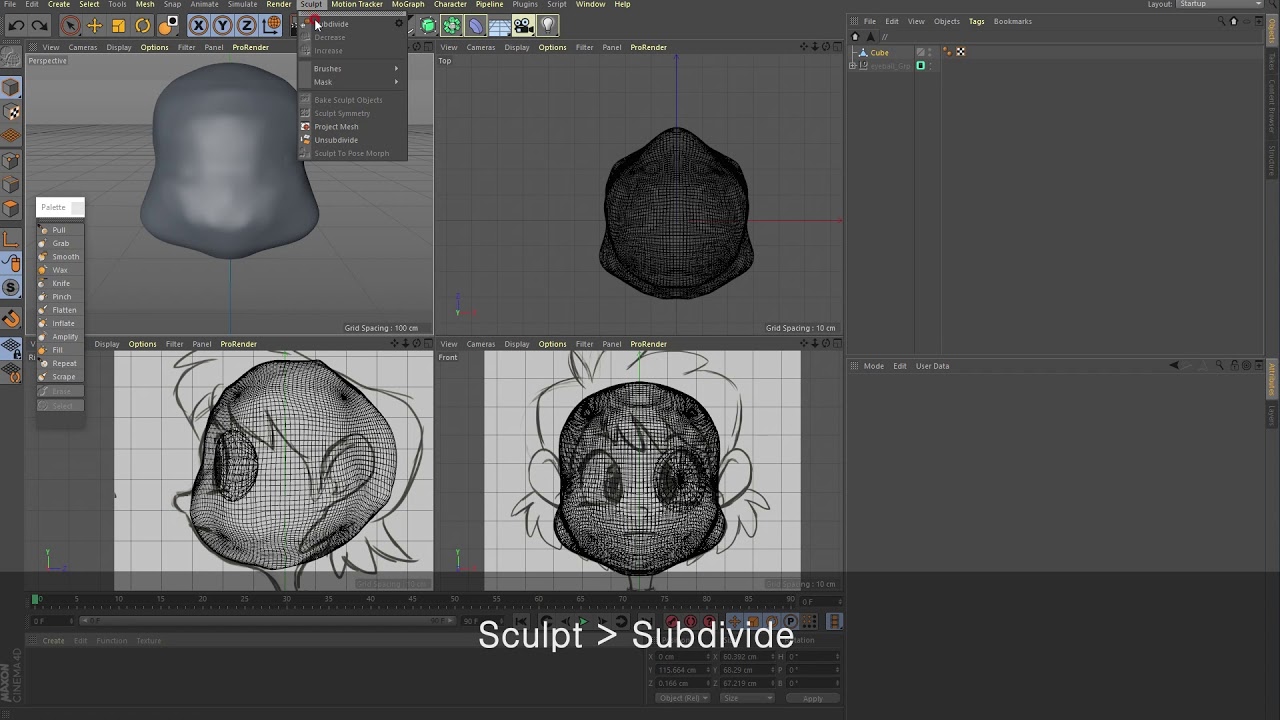Screen dimensions: 1280x720
Task: Toggle eyeball_Grp green layer tag
Action: click(921, 66)
